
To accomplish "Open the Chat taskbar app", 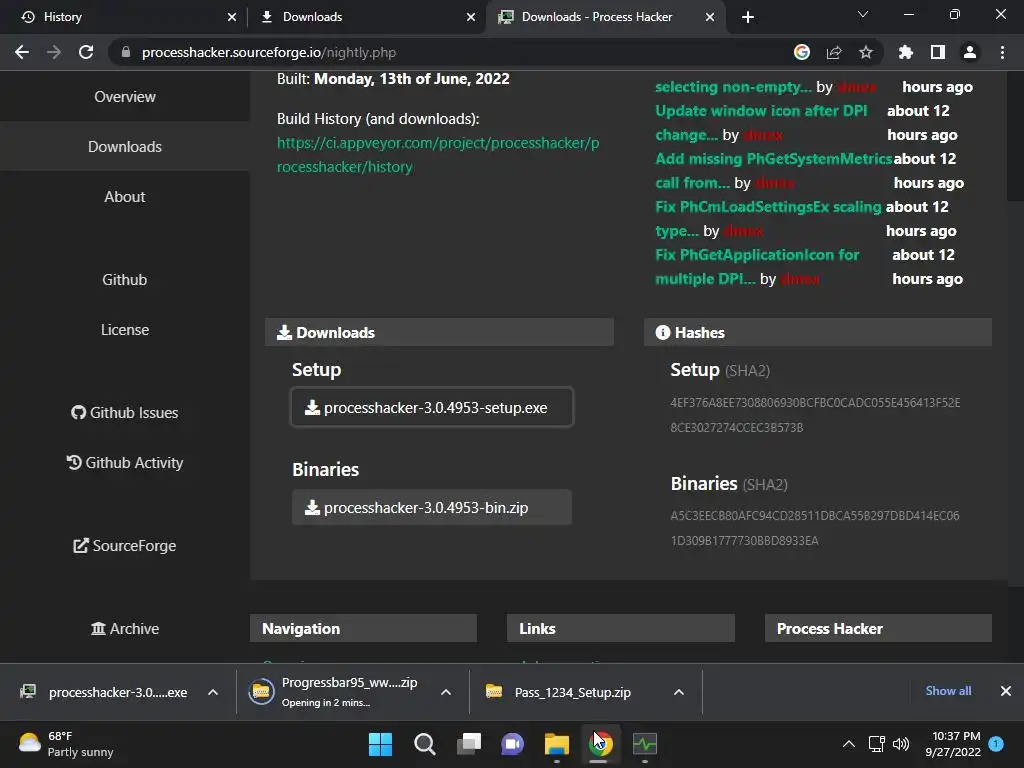I will coord(513,744).
